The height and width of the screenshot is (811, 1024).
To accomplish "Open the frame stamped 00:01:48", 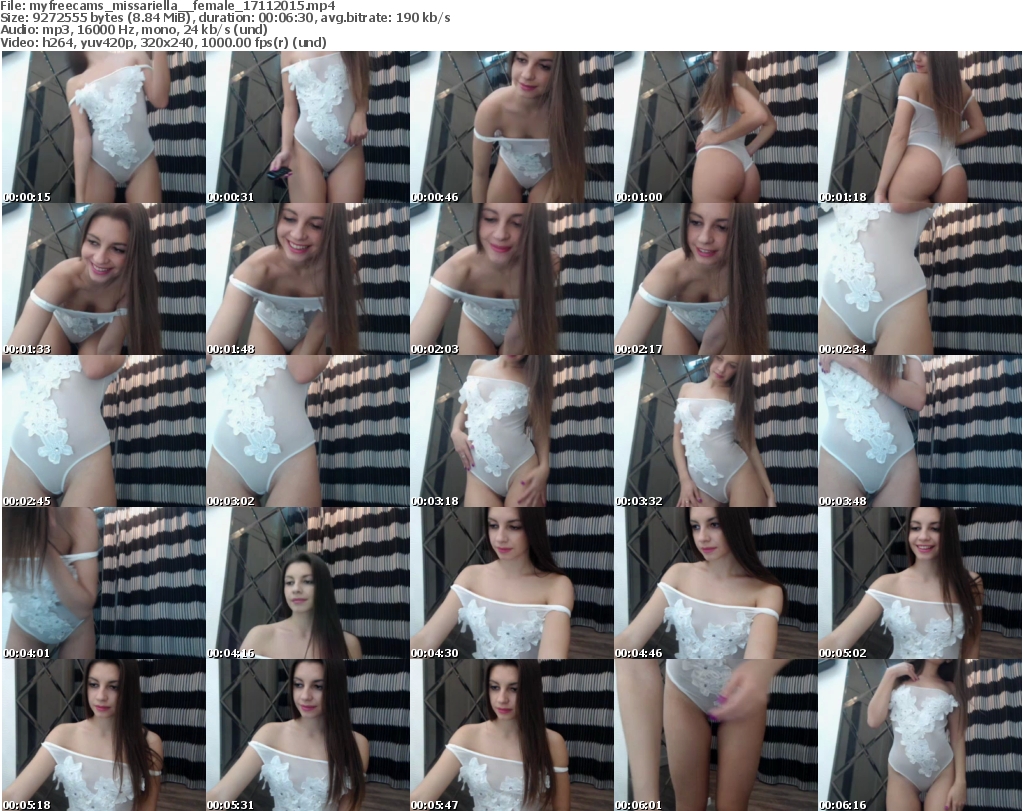I will [x=308, y=279].
